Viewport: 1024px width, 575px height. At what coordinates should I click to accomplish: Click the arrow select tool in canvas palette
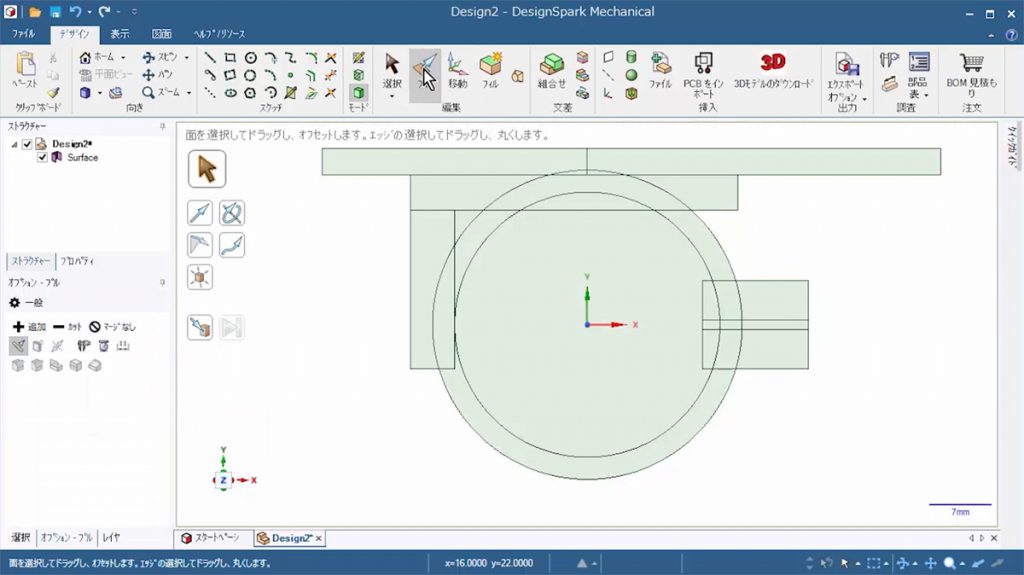click(207, 169)
